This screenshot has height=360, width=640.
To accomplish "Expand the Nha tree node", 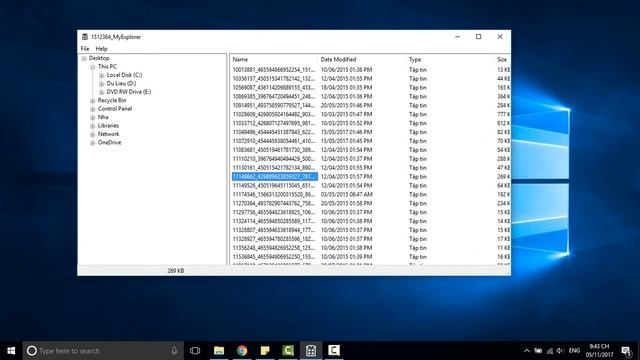I will coord(93,118).
